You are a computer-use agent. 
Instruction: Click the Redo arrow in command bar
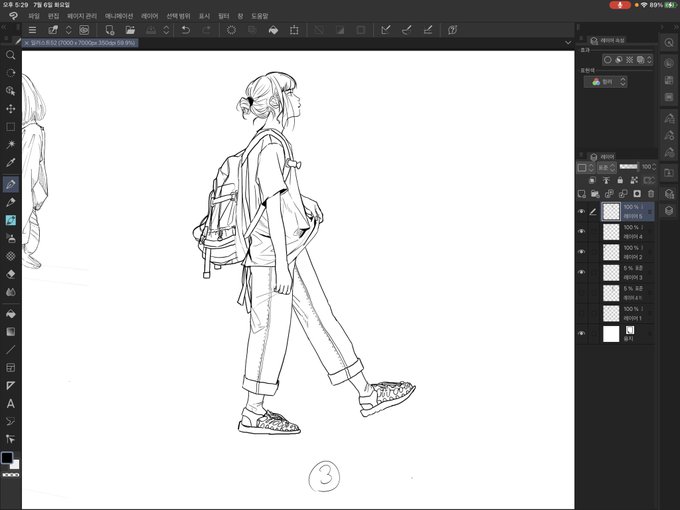click(x=206, y=30)
